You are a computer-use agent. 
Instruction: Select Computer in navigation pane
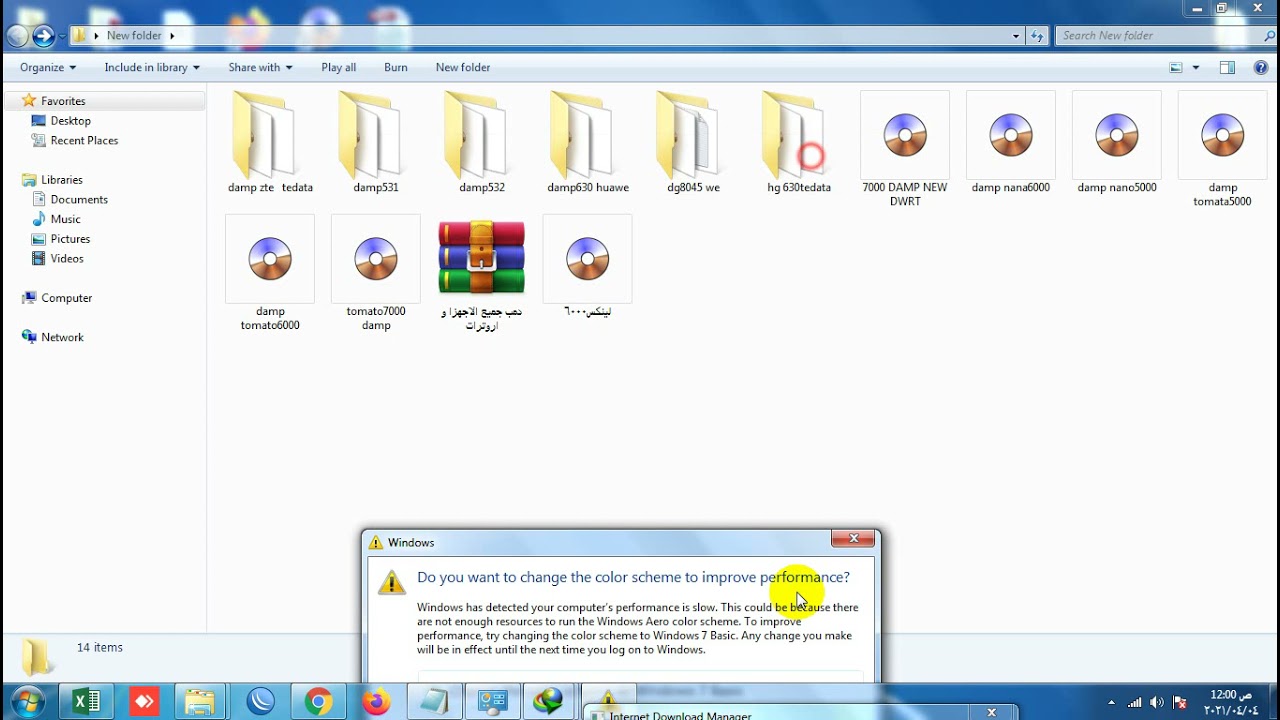pyautogui.click(x=66, y=298)
